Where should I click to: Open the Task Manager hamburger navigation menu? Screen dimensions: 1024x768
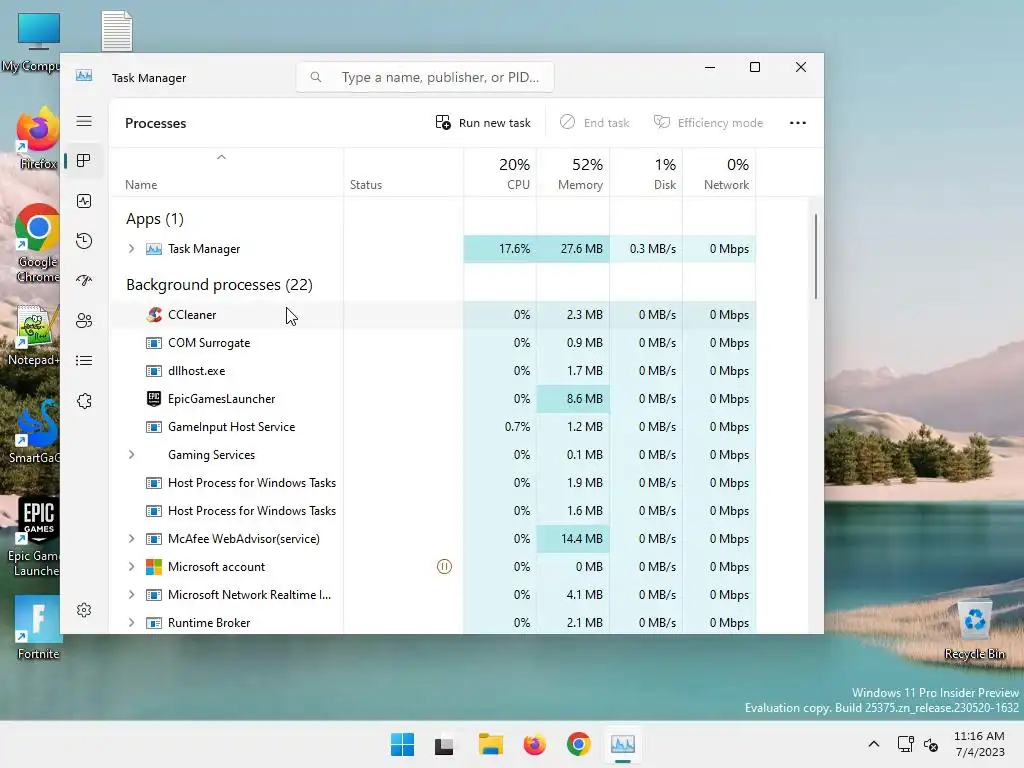point(84,121)
